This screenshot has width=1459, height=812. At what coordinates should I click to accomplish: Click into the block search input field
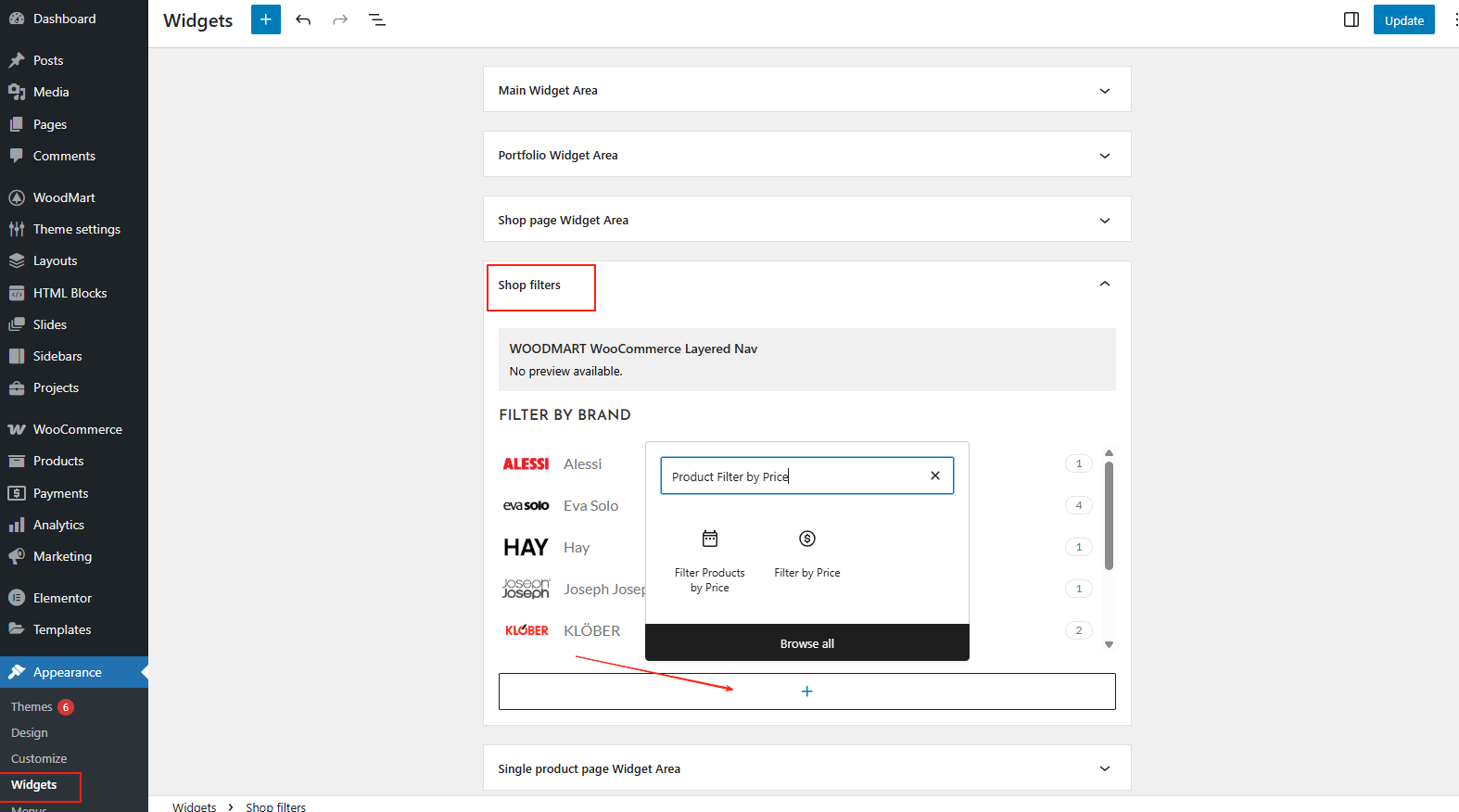793,476
